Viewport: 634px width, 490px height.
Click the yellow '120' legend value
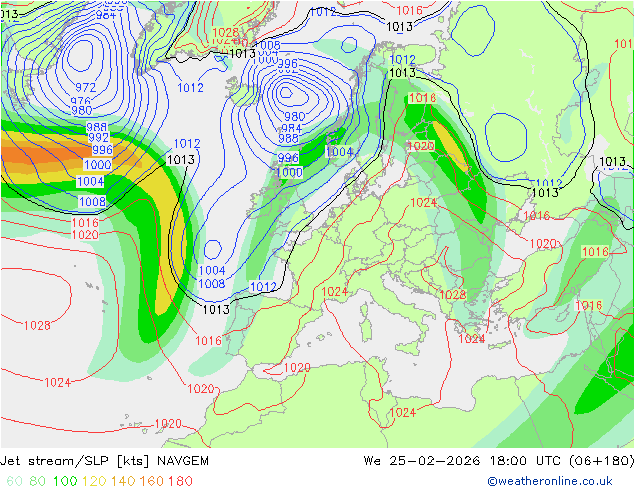click(94, 481)
